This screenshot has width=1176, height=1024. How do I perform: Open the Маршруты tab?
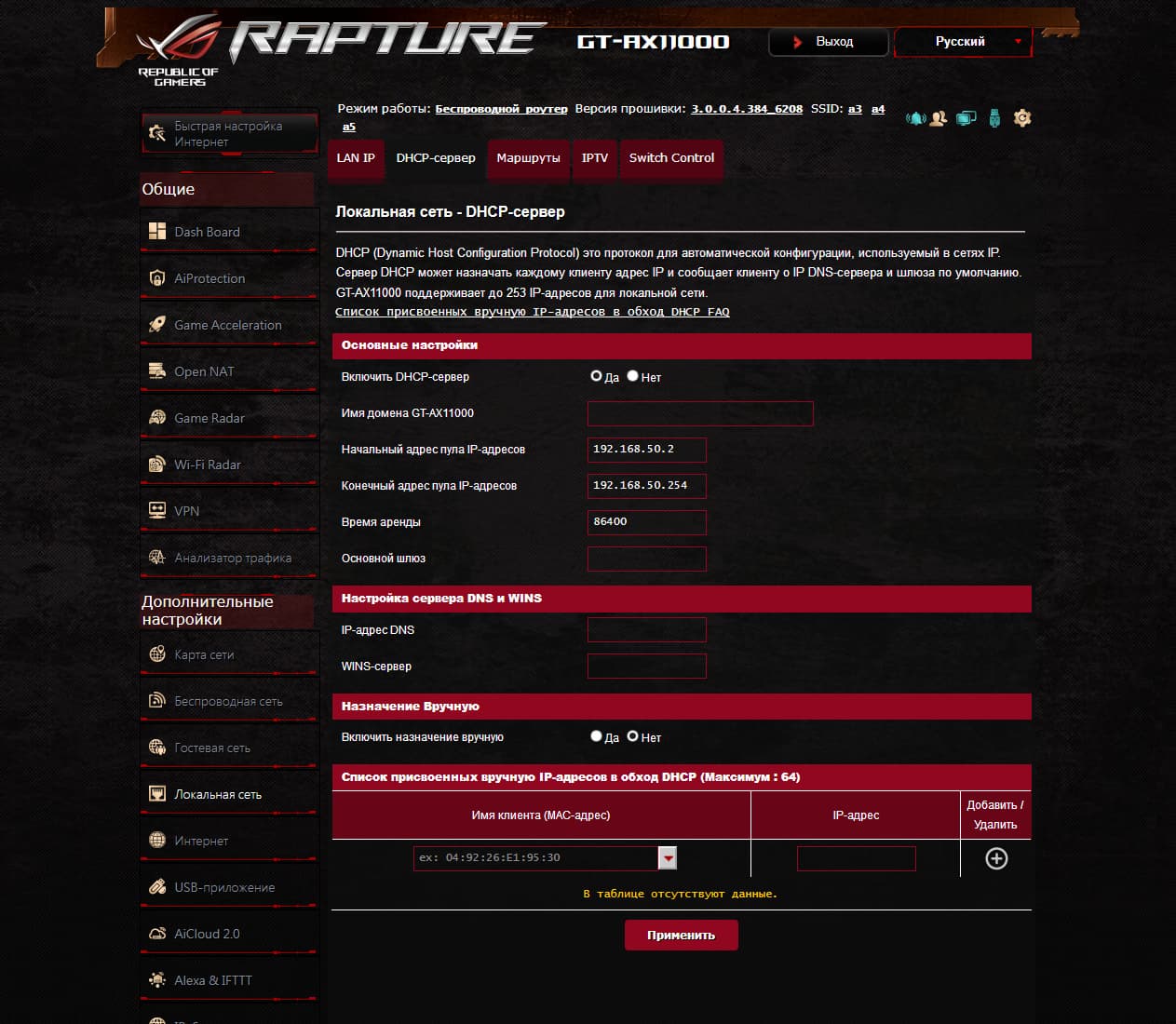pyautogui.click(x=528, y=158)
